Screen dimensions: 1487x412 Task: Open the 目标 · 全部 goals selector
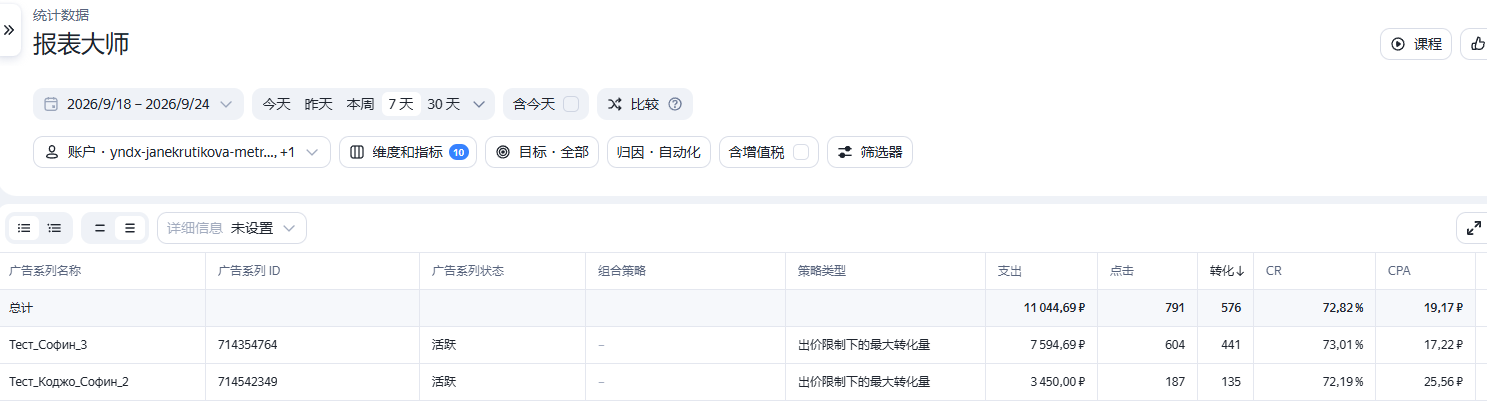(x=542, y=152)
